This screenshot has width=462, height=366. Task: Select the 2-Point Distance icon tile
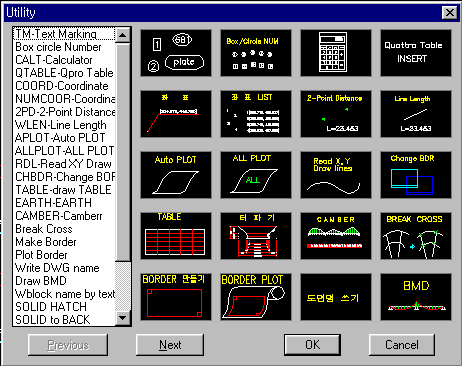click(336, 114)
